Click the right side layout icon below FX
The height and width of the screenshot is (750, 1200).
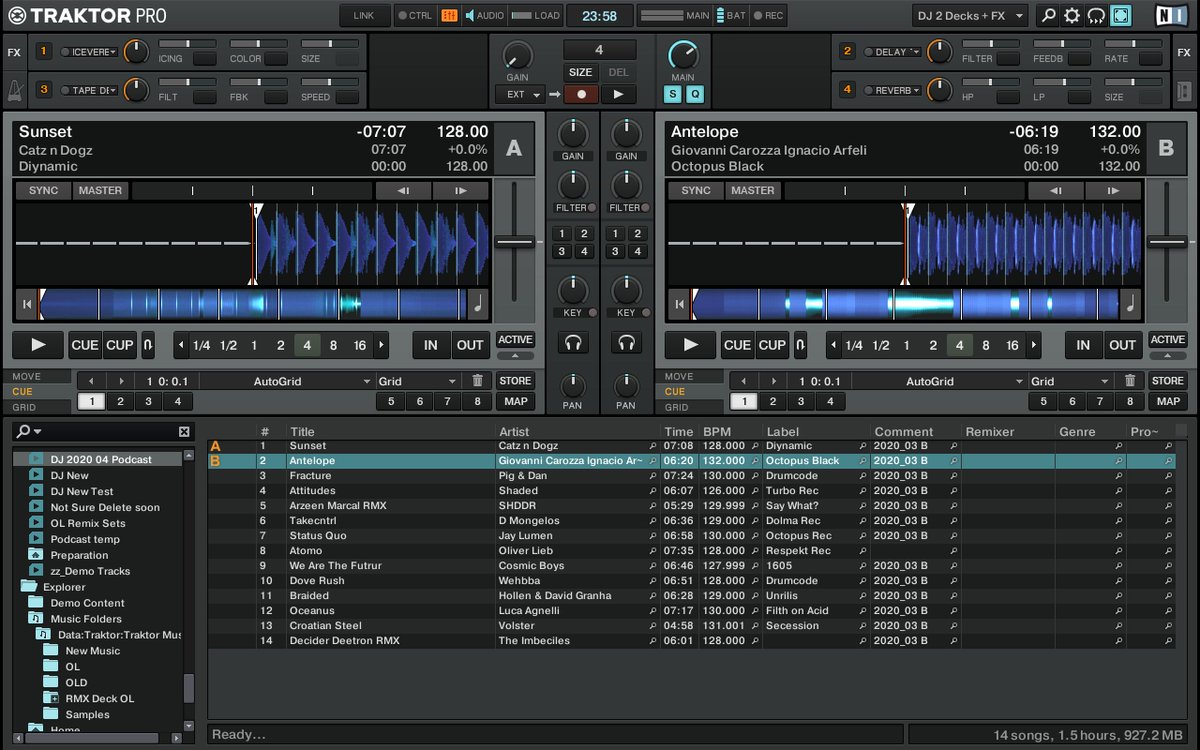coord(1185,90)
